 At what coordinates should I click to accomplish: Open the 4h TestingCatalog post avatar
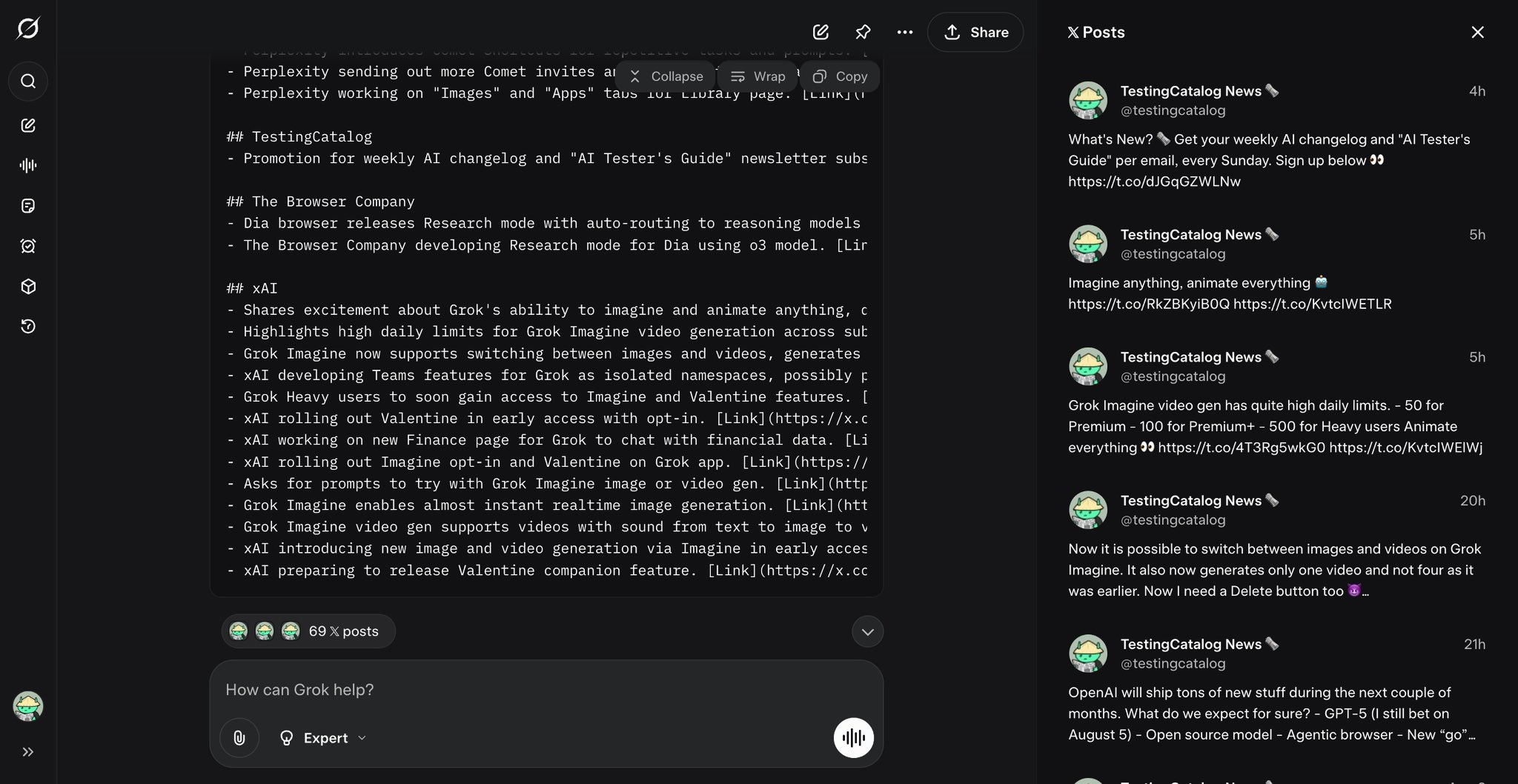tap(1088, 100)
